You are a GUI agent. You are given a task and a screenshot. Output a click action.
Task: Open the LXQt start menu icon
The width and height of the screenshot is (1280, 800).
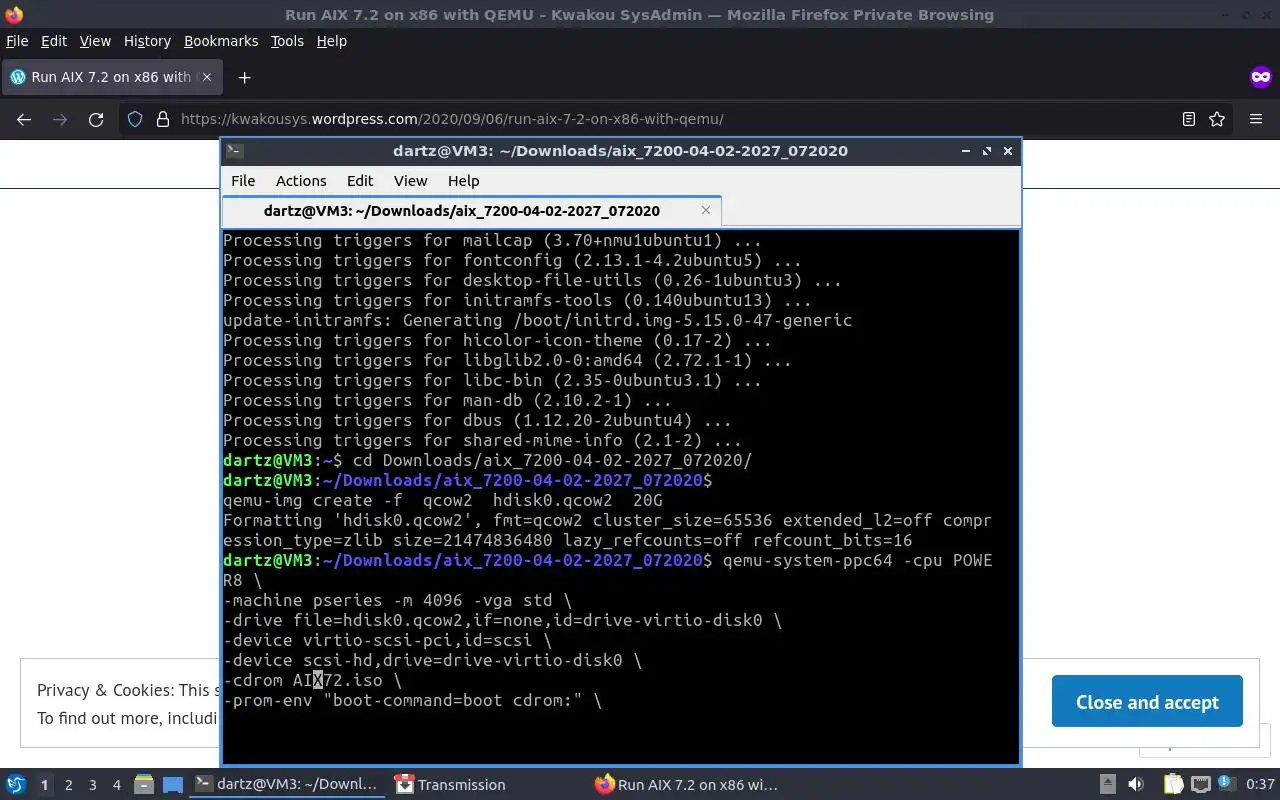[x=15, y=785]
